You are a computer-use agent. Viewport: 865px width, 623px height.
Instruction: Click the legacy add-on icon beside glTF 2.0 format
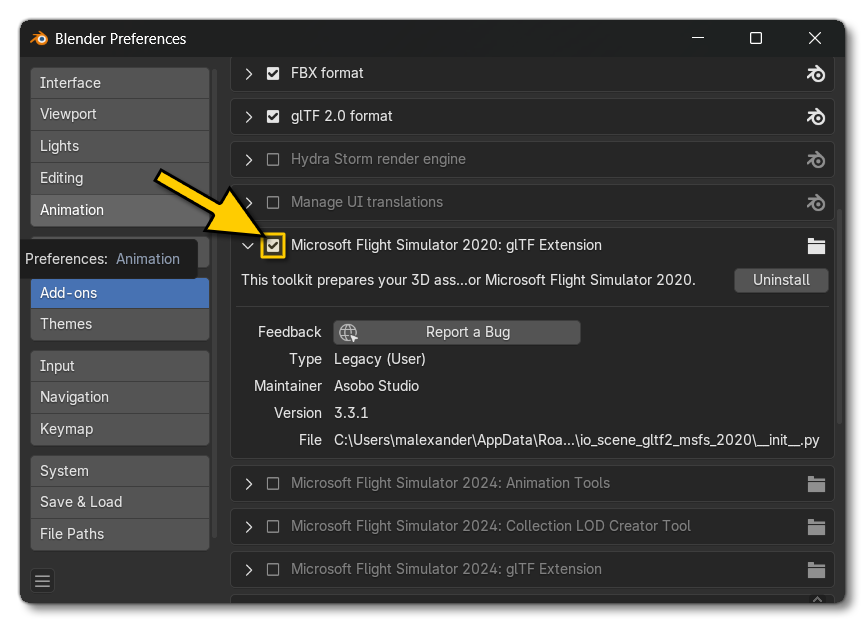pos(816,116)
